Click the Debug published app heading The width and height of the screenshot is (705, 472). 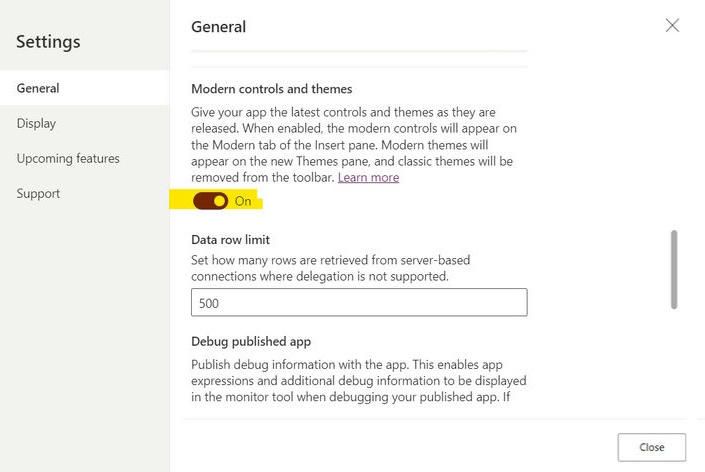pos(245,341)
